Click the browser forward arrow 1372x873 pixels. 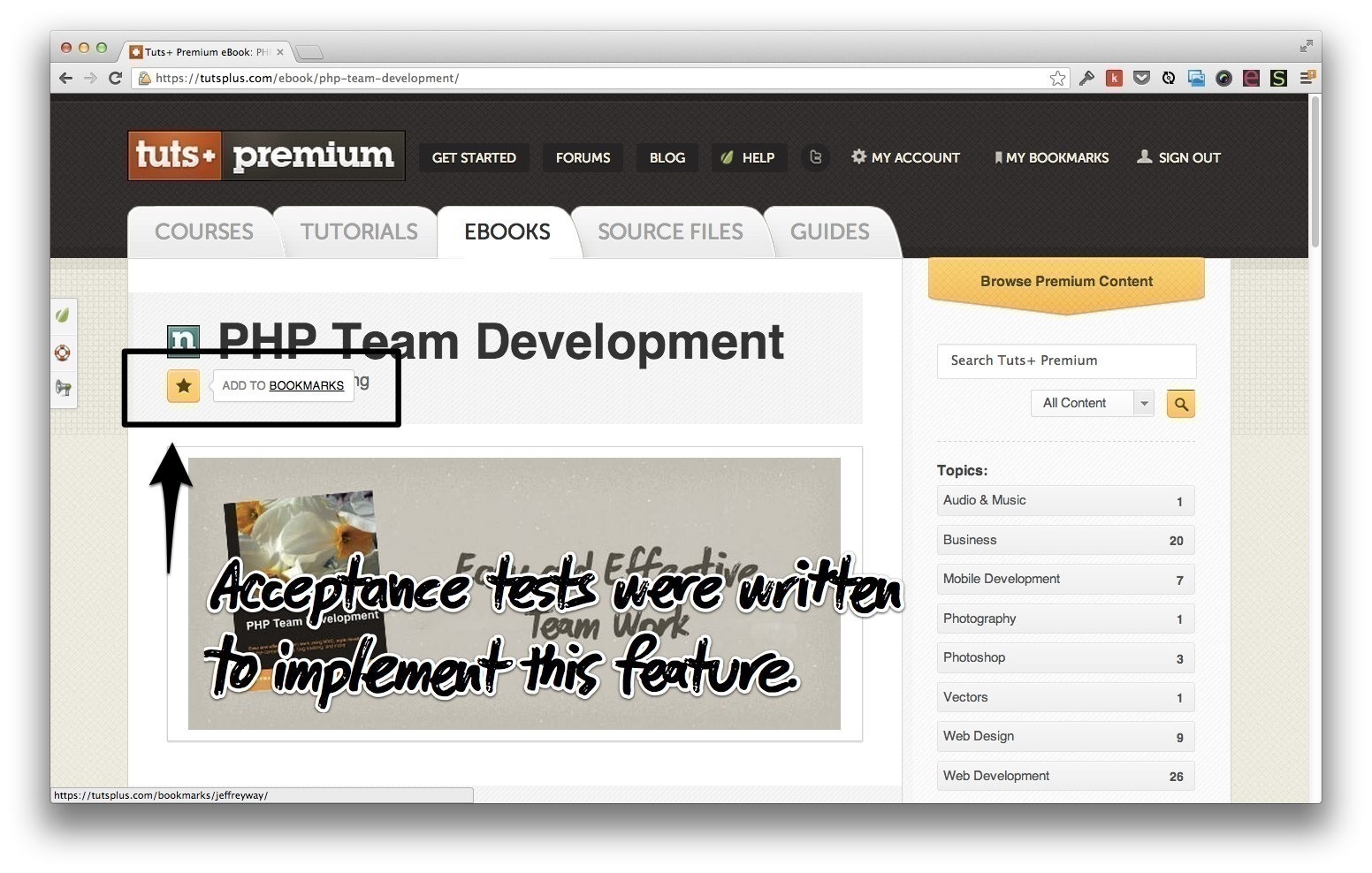(x=90, y=78)
